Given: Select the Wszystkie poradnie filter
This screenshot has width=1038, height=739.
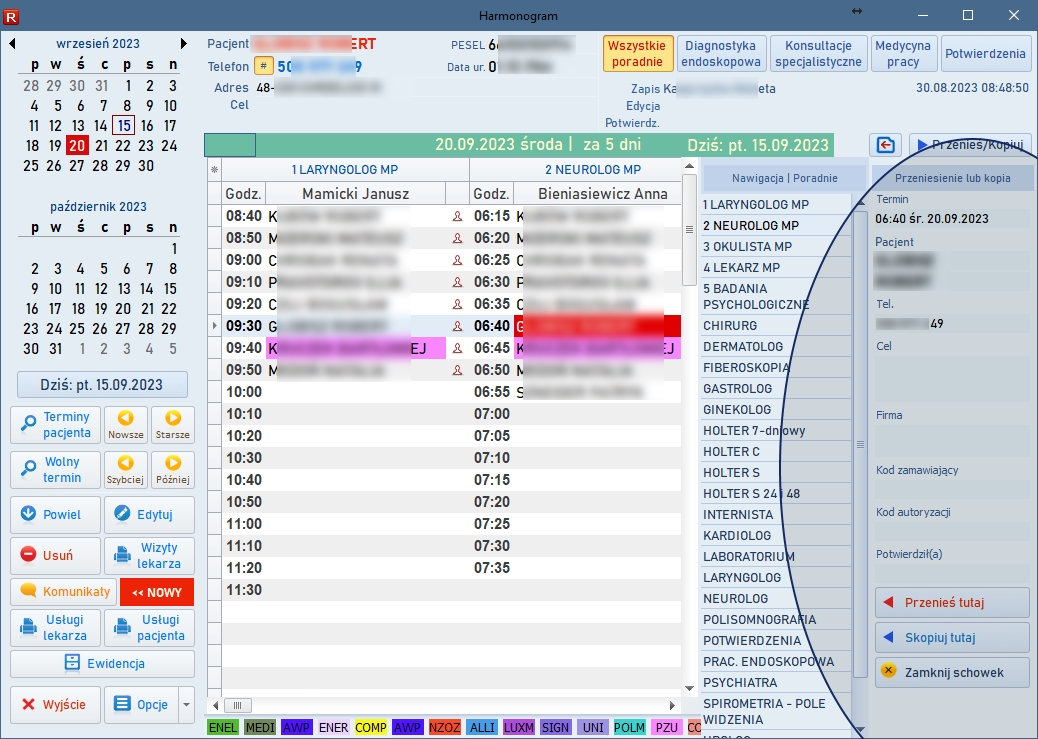Looking at the screenshot, I should click(x=637, y=54).
